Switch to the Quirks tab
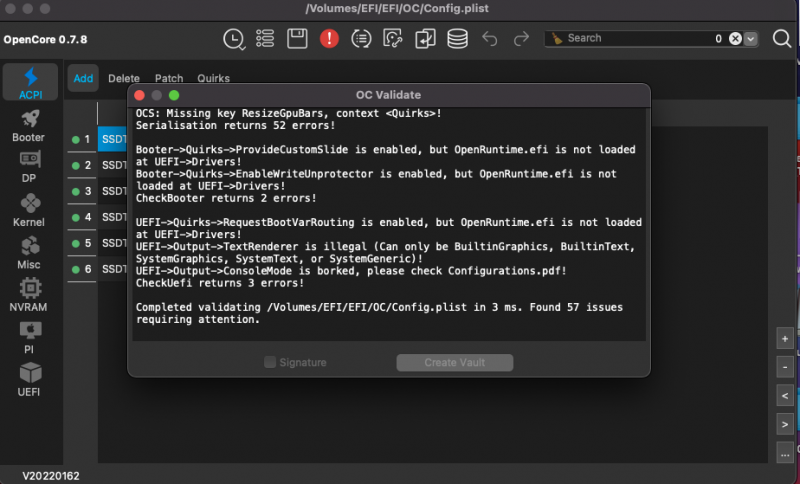This screenshot has height=484, width=800. [x=213, y=78]
